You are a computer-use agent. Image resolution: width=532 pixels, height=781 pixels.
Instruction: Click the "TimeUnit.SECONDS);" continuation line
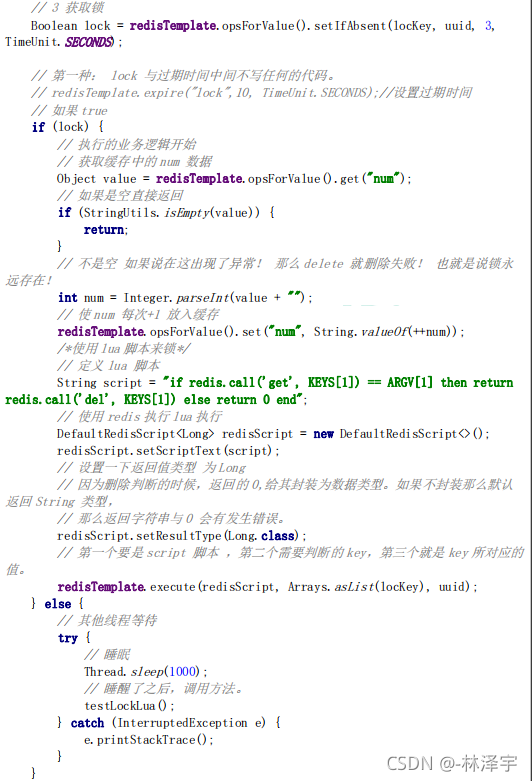coord(63,42)
